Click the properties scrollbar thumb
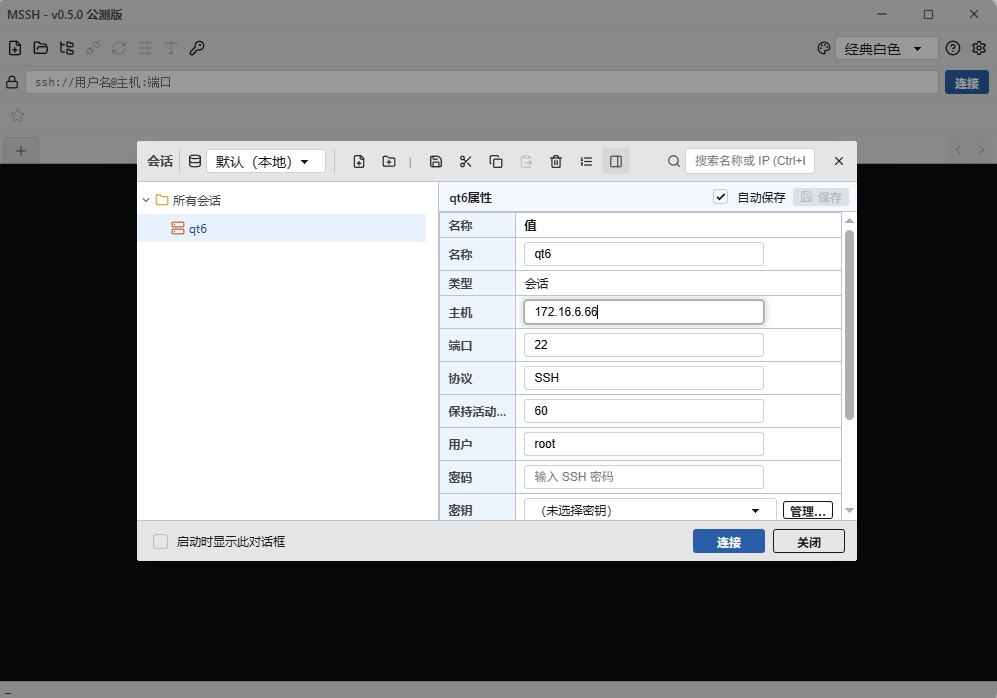The image size is (997, 698). click(x=849, y=324)
